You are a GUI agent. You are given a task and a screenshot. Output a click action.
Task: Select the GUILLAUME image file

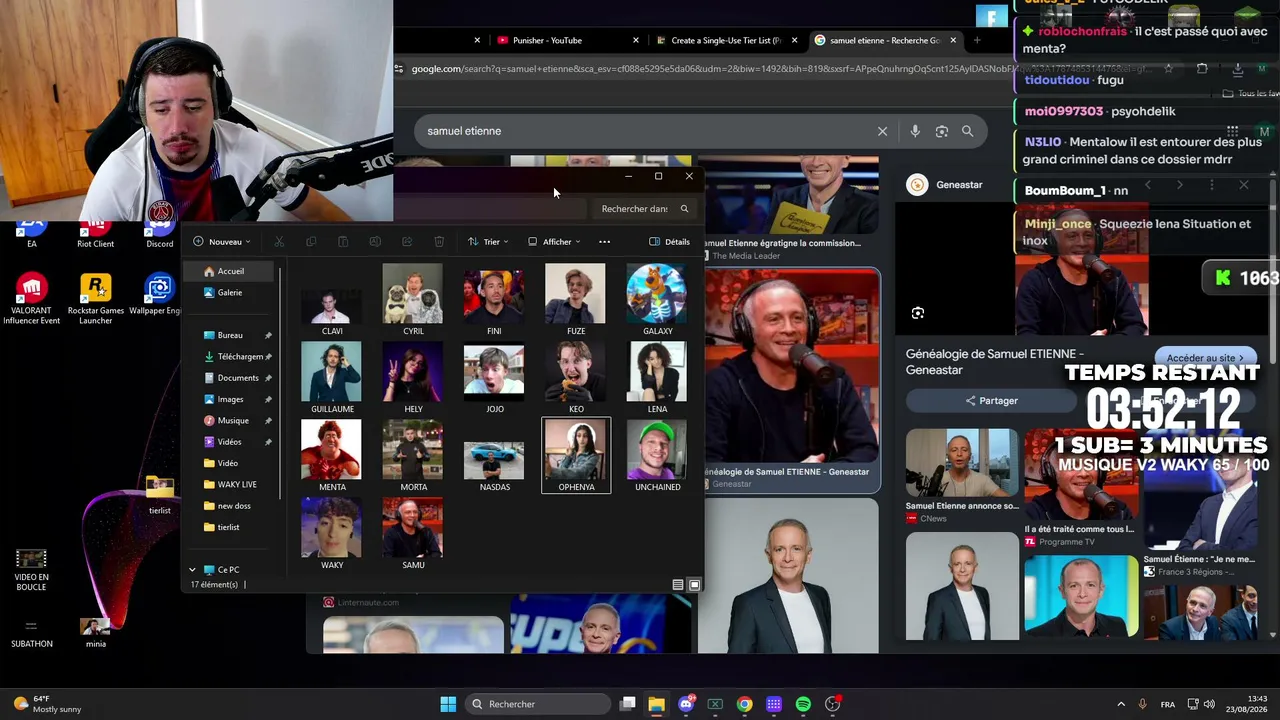tap(332, 378)
